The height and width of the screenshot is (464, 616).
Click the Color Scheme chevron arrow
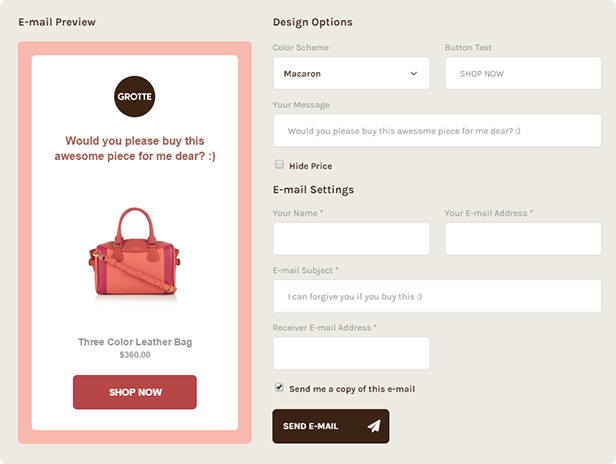(414, 73)
